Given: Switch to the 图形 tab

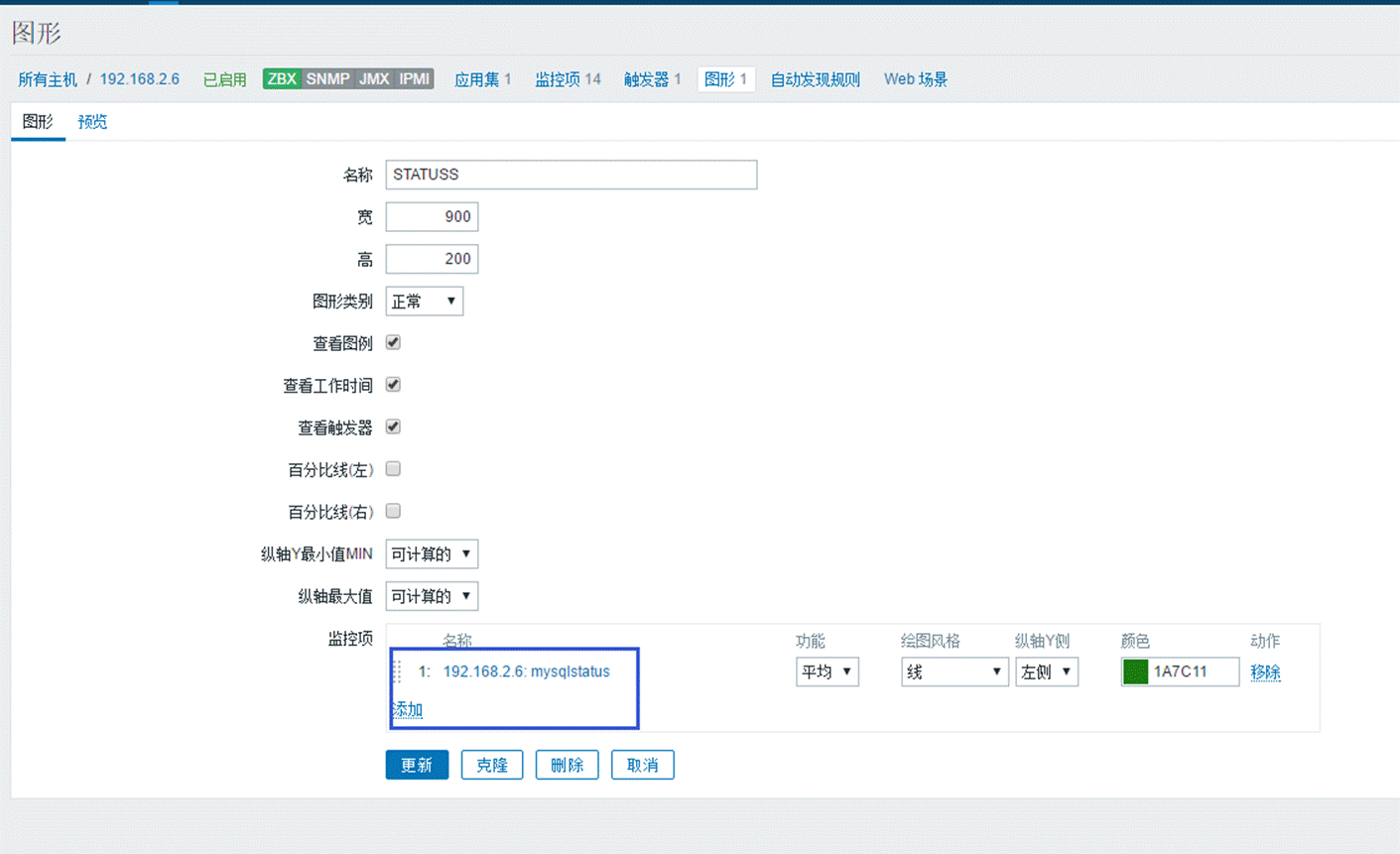Looking at the screenshot, I should pyautogui.click(x=38, y=121).
